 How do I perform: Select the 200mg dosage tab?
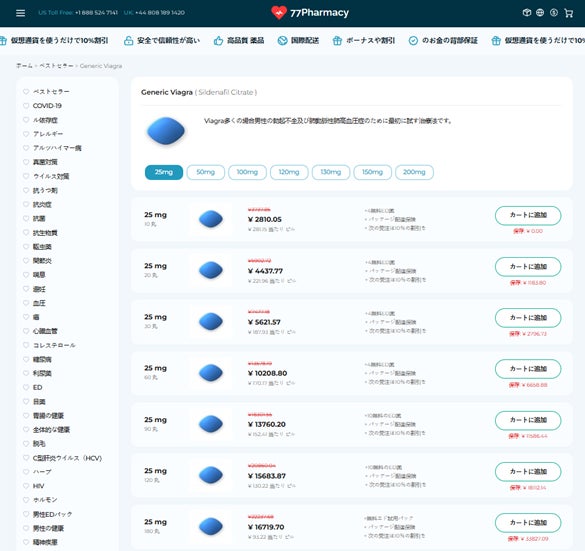tap(414, 172)
